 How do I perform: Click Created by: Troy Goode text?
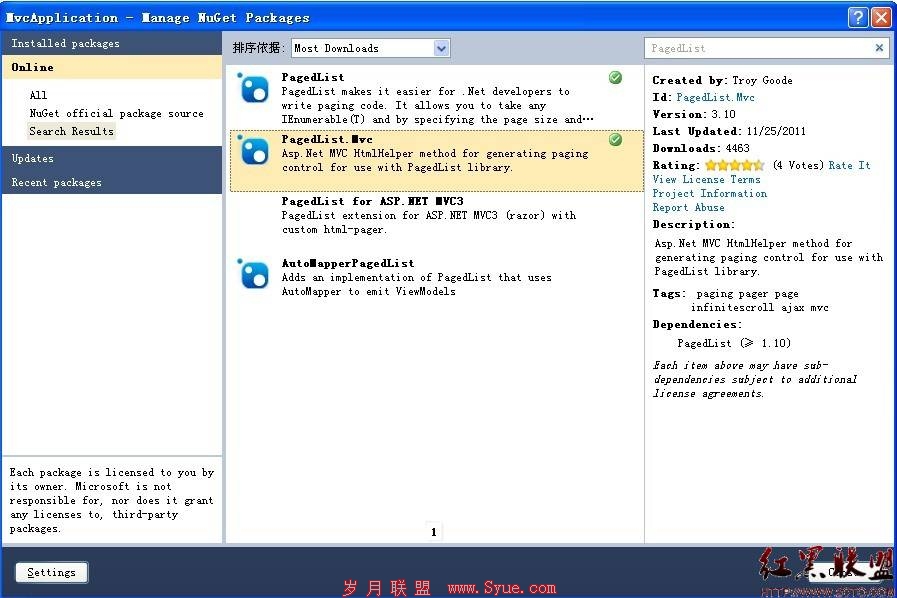click(723, 80)
